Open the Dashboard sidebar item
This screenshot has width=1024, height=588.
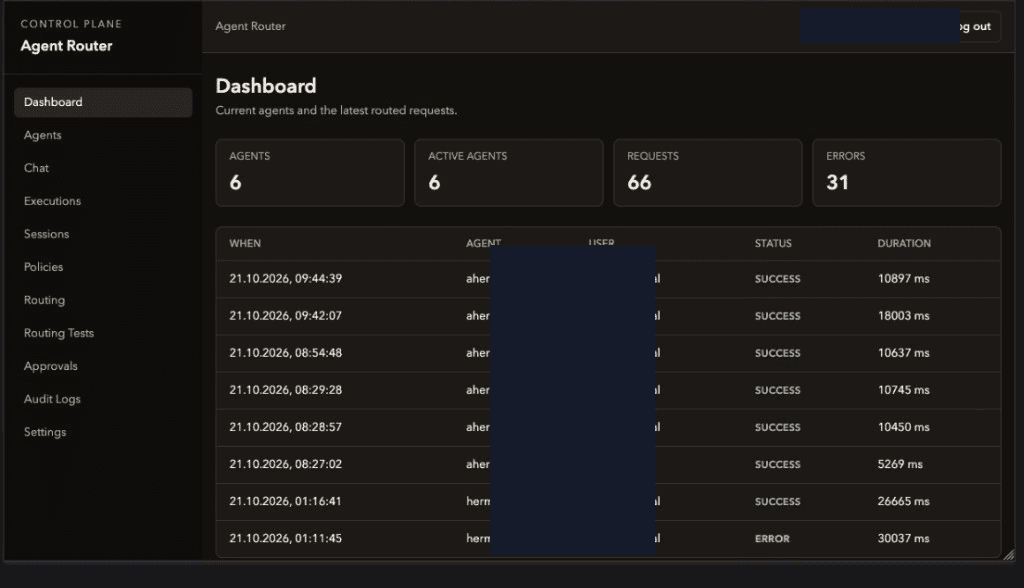click(103, 103)
